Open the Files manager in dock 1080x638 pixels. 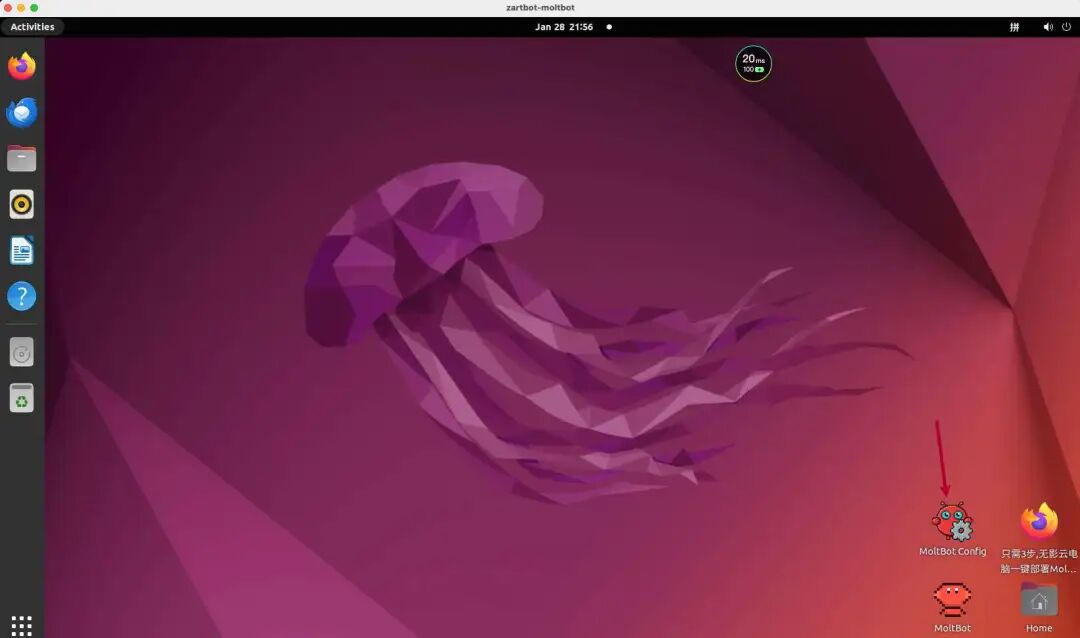coord(22,158)
